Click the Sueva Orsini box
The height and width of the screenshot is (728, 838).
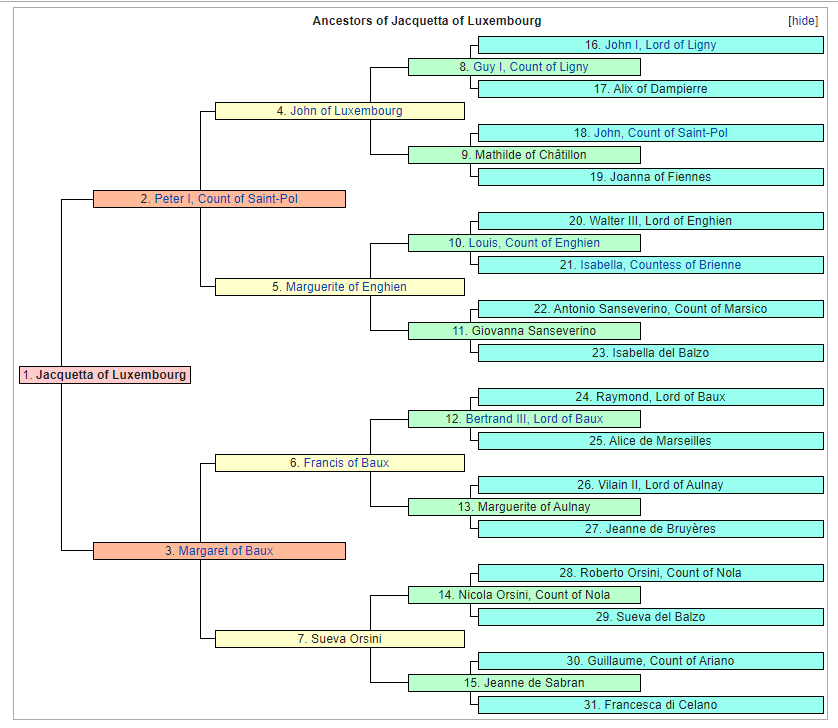340,639
